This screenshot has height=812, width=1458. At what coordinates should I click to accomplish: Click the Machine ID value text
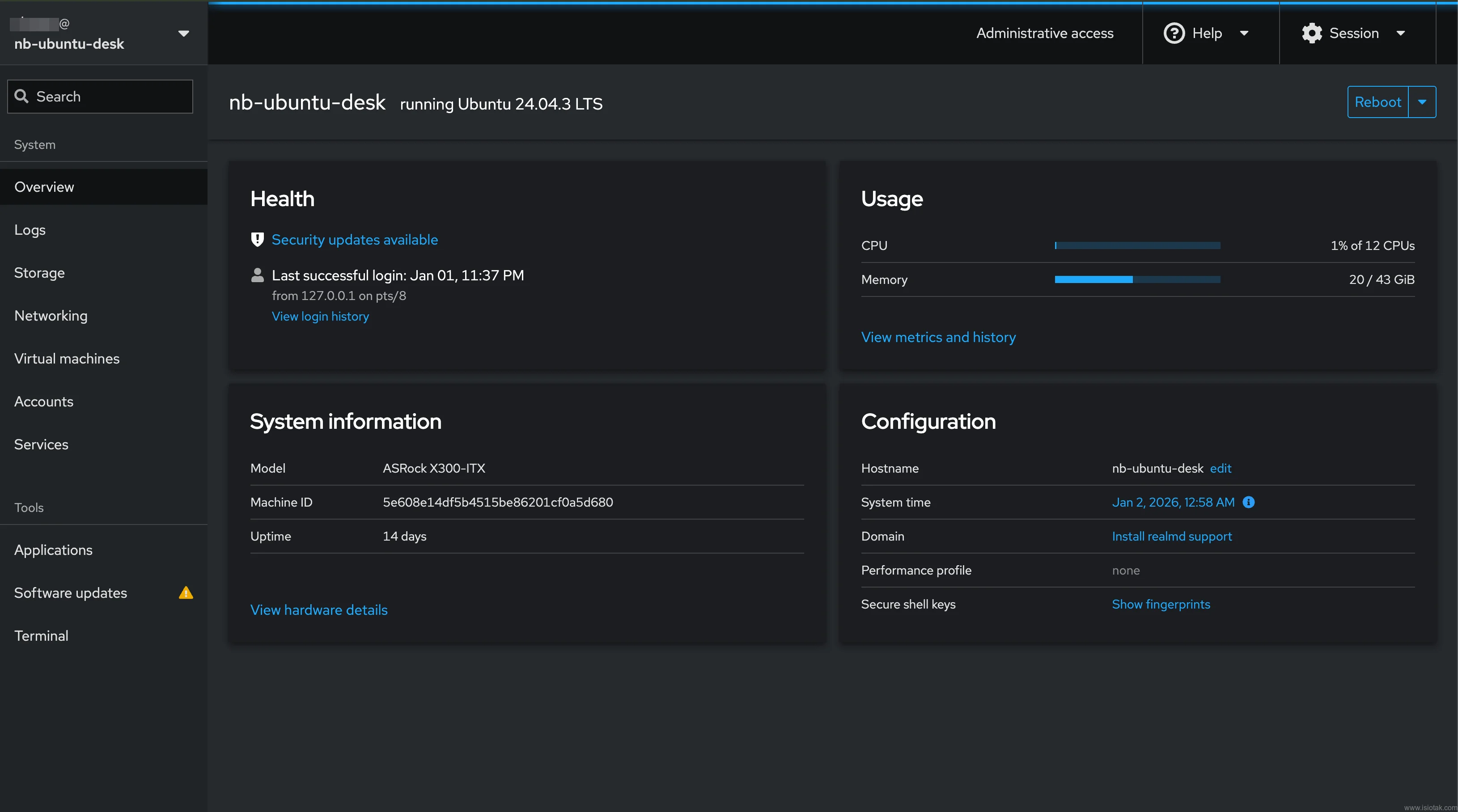(x=497, y=503)
